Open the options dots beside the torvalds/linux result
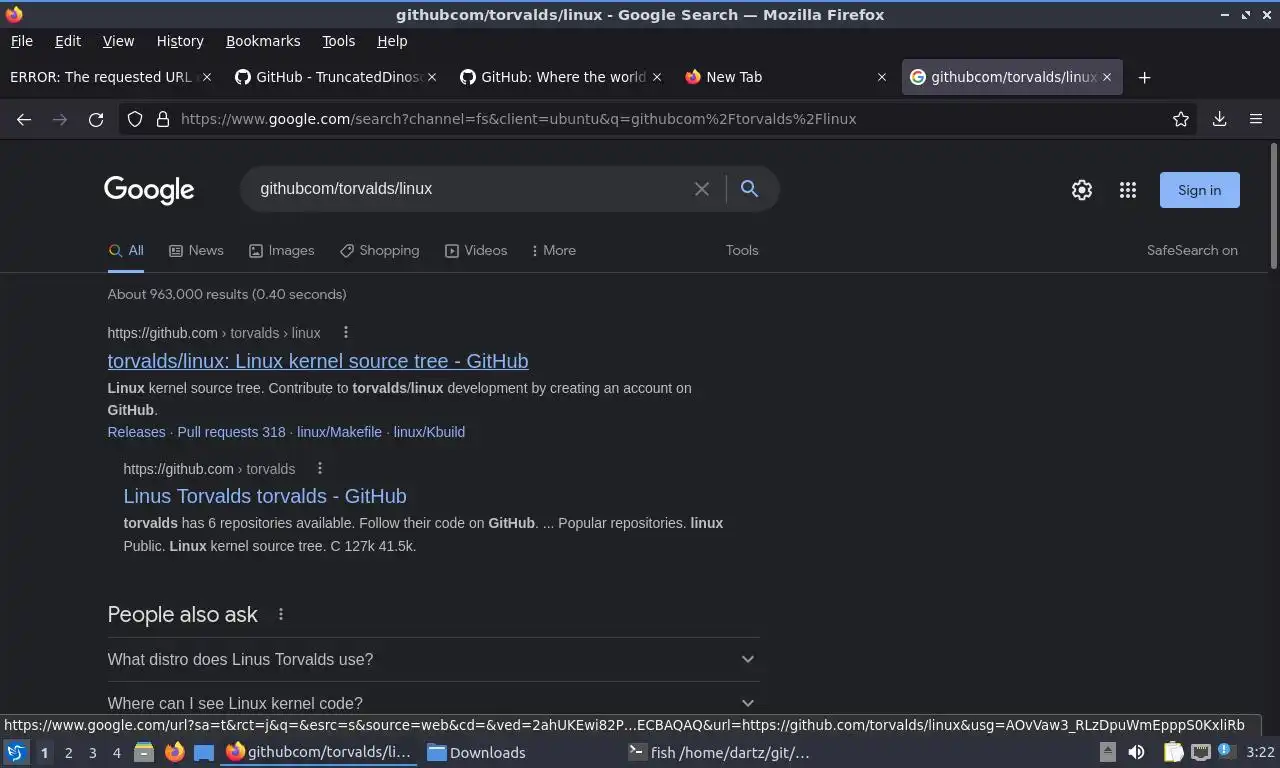 pyautogui.click(x=346, y=332)
